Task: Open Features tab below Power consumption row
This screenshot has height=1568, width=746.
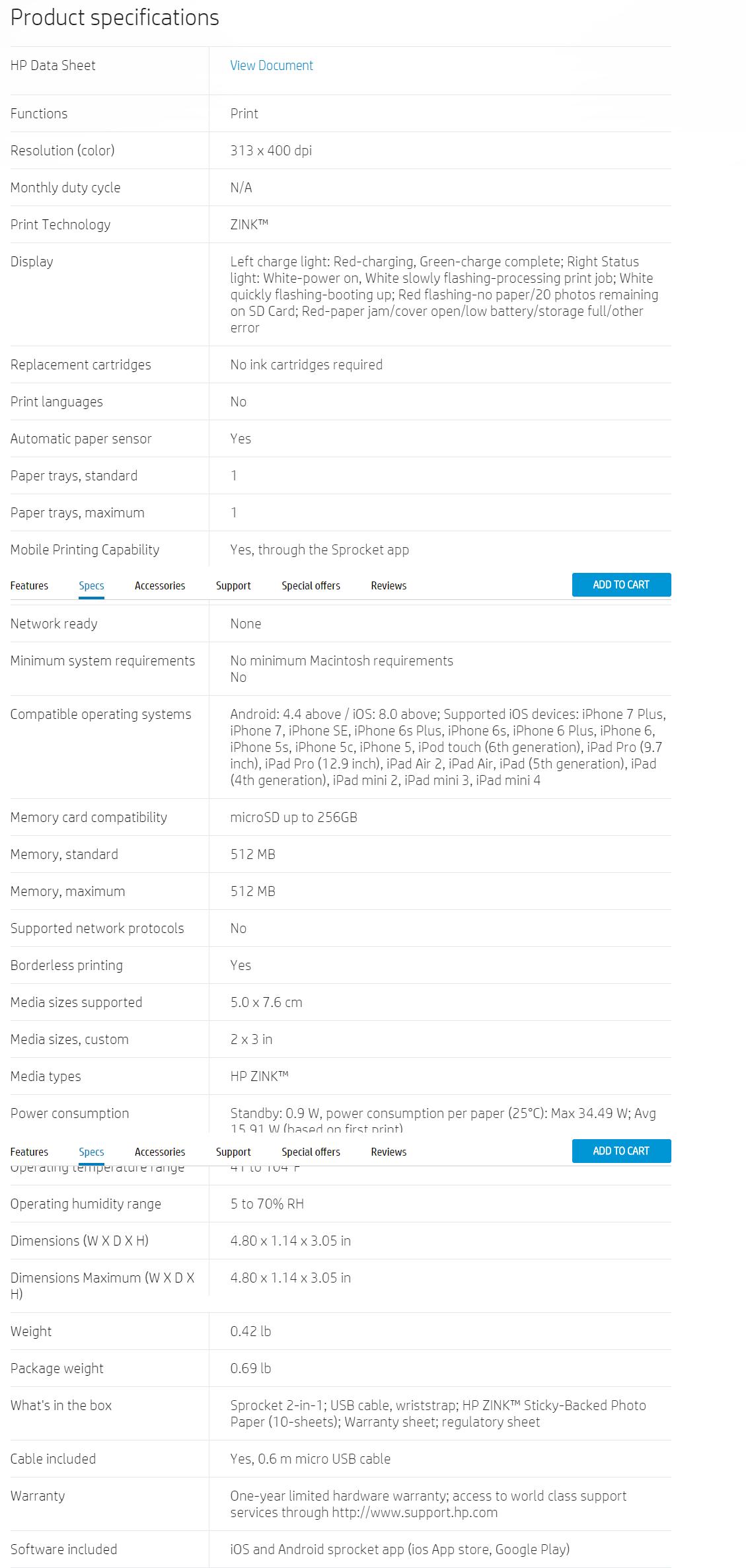Action: click(29, 1152)
